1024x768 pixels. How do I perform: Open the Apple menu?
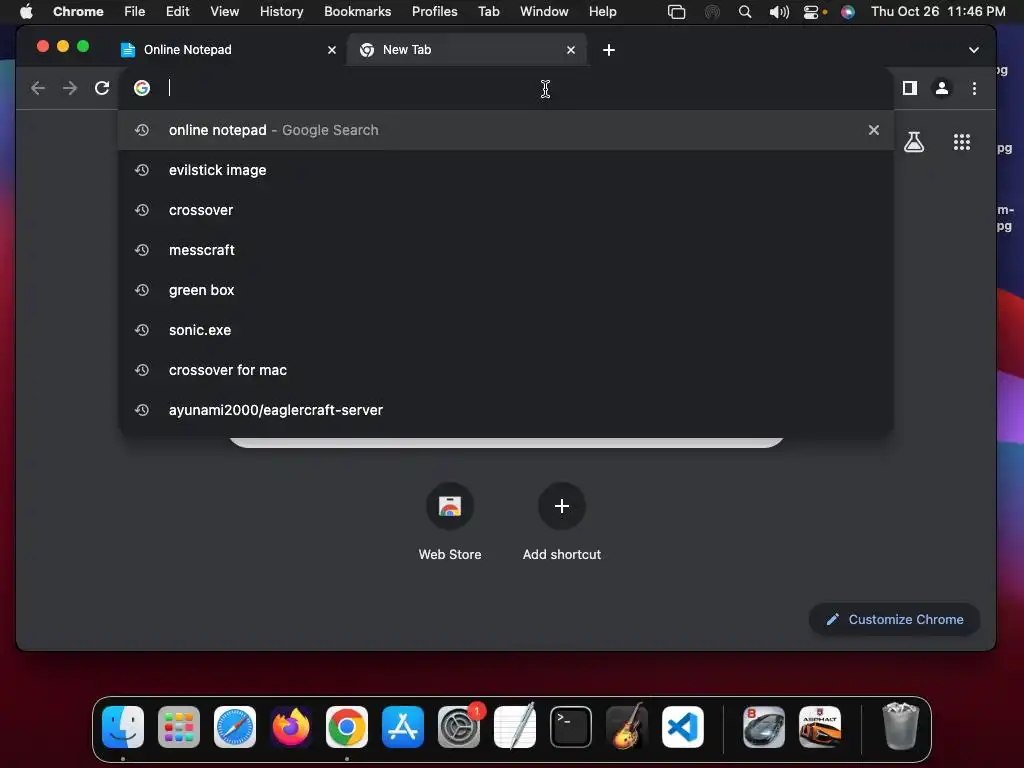tap(26, 12)
